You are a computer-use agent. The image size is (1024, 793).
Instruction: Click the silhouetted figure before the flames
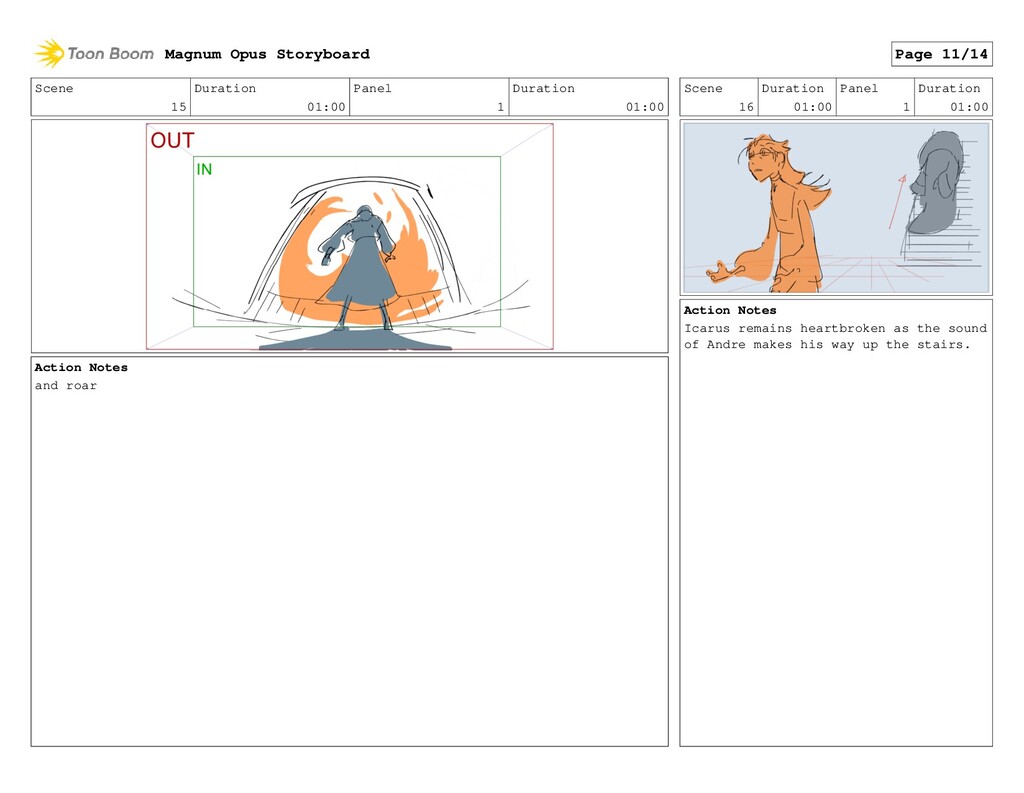tap(359, 268)
